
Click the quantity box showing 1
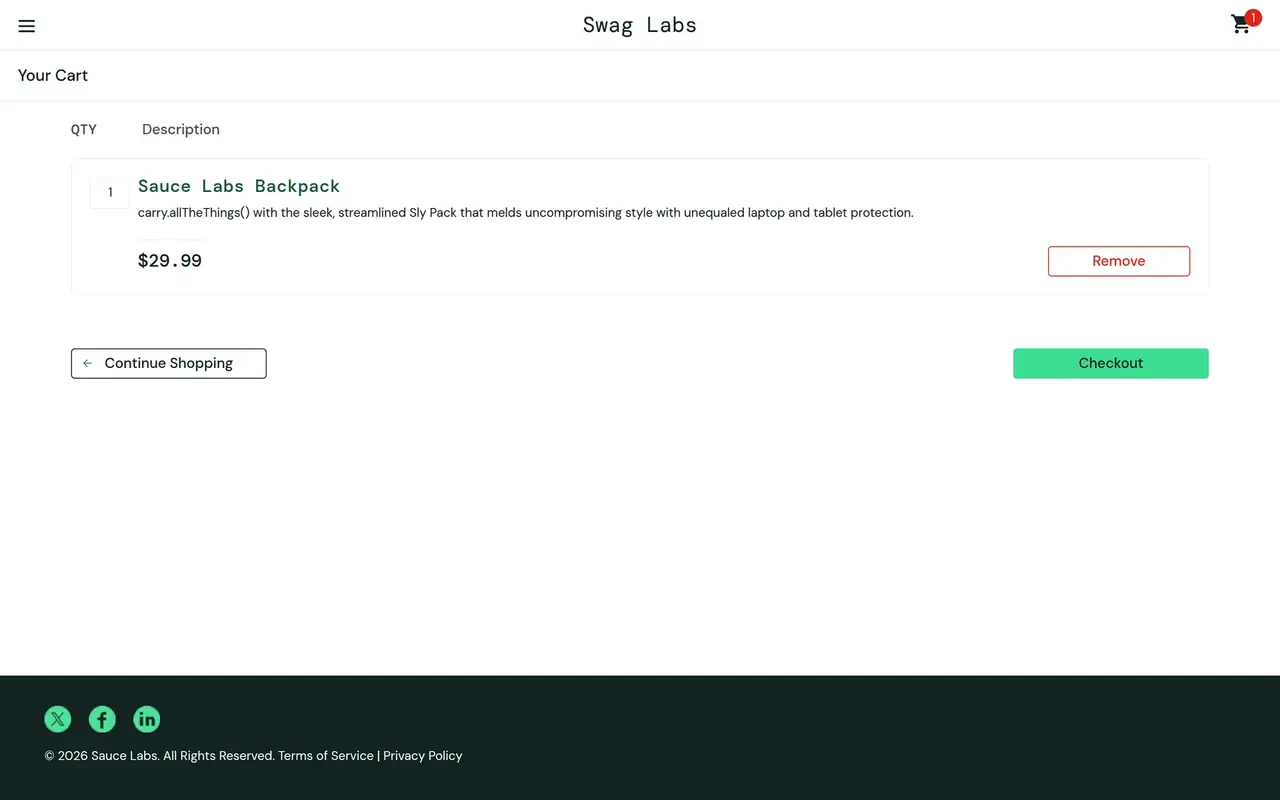[110, 193]
